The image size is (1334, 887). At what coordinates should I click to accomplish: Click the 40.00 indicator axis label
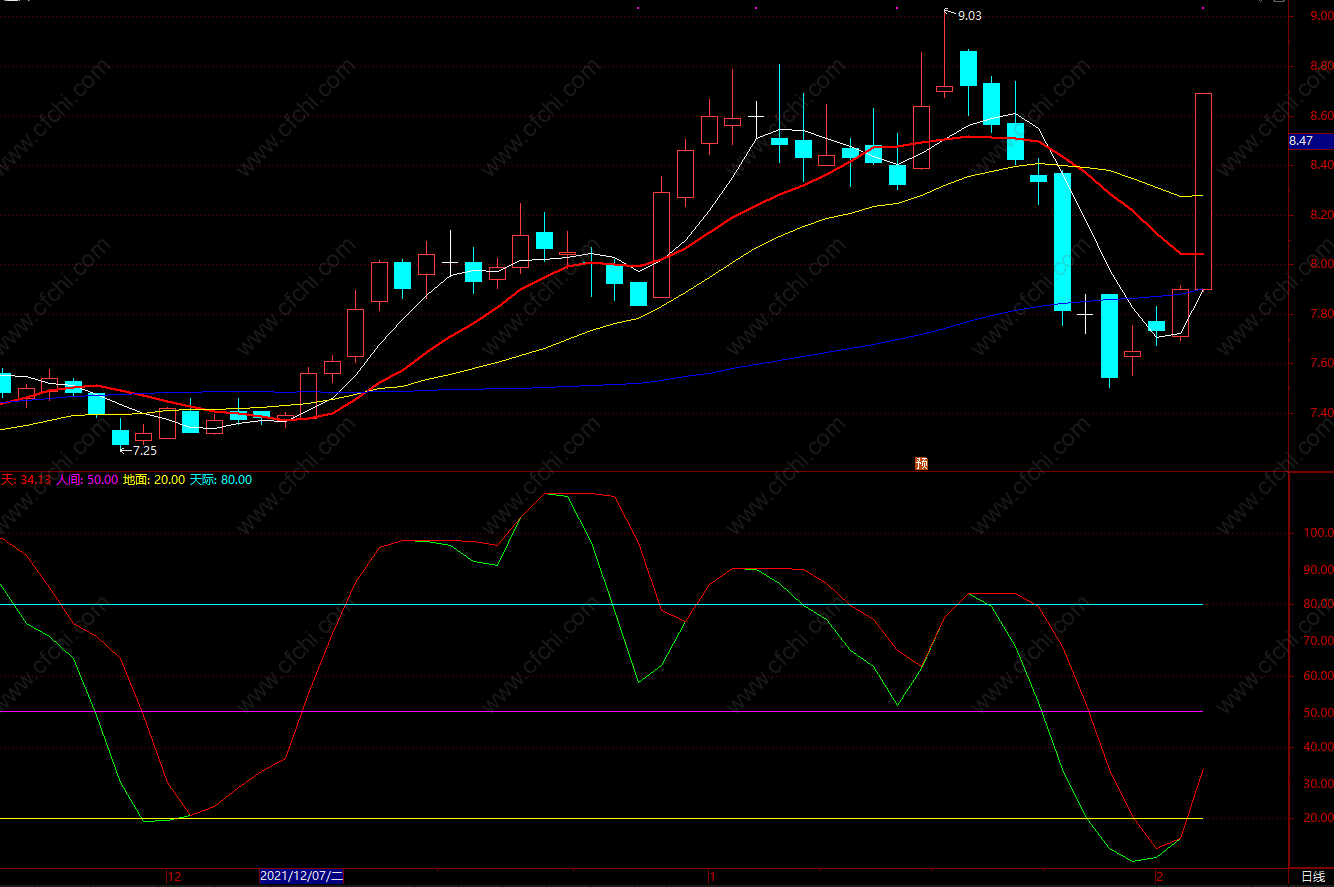tap(1320, 747)
